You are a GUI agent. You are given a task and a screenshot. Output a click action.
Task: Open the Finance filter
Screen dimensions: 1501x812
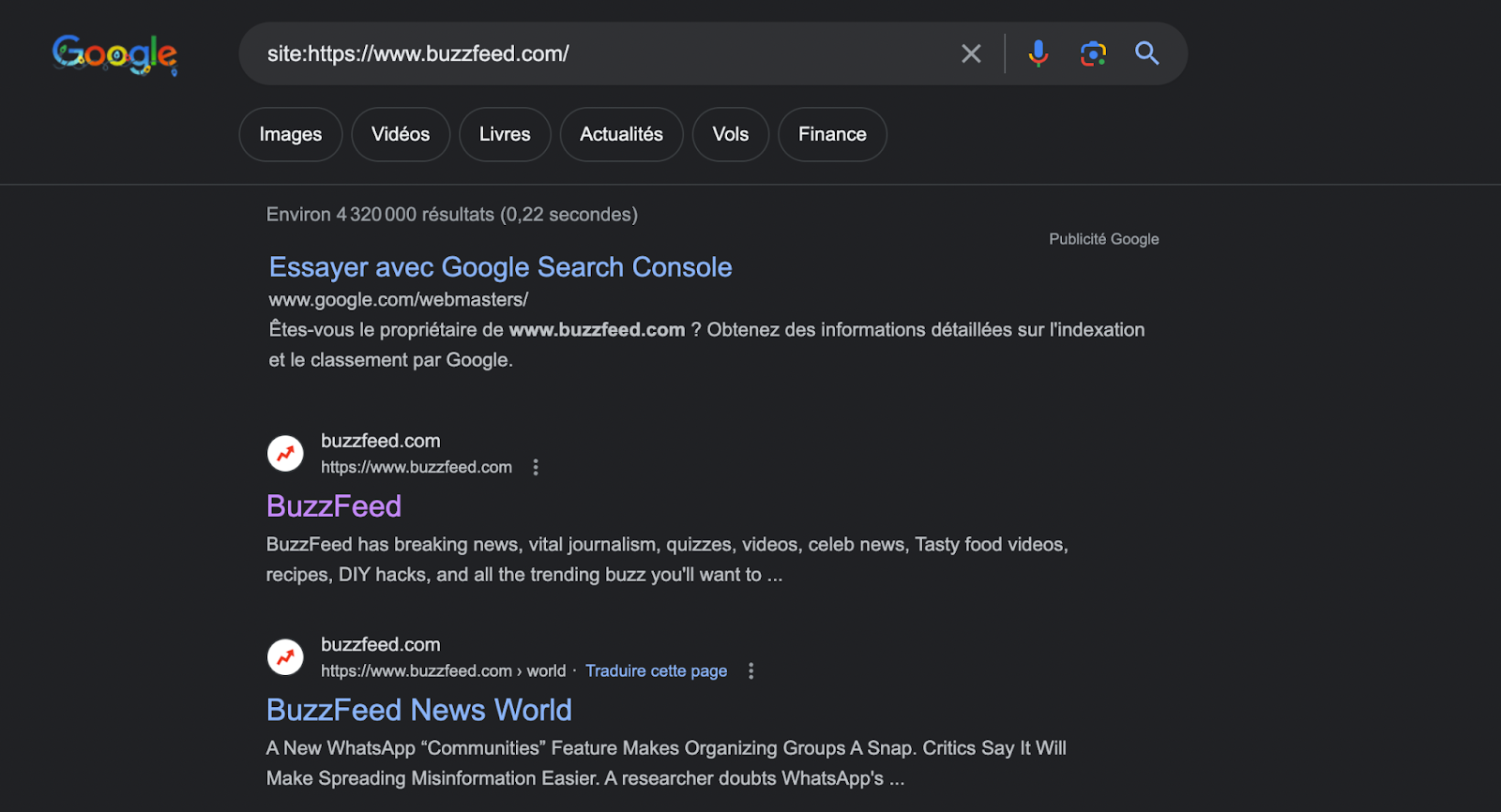[832, 134]
